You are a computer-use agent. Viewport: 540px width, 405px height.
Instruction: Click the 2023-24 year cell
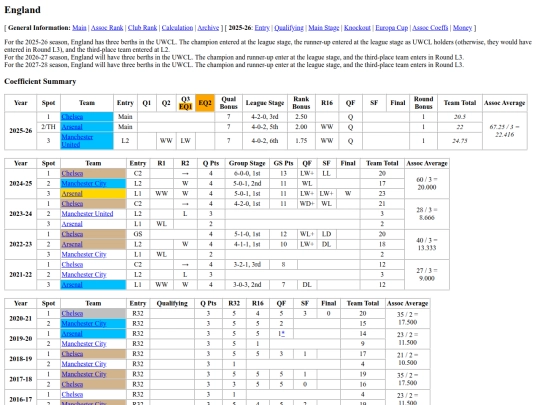(x=21, y=214)
